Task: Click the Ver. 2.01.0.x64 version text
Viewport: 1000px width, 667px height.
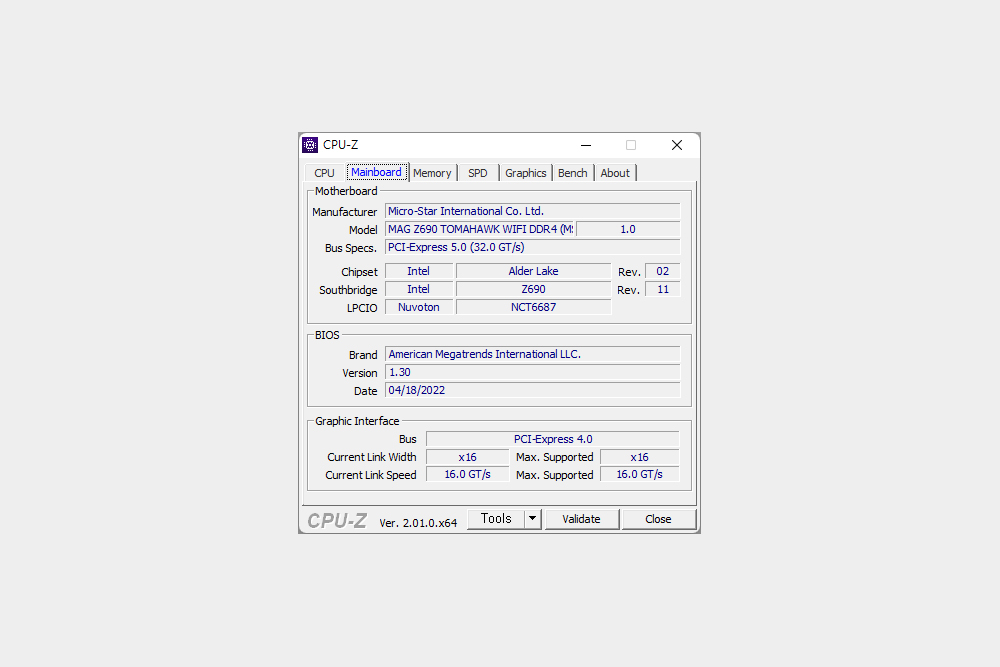Action: pyautogui.click(x=418, y=523)
